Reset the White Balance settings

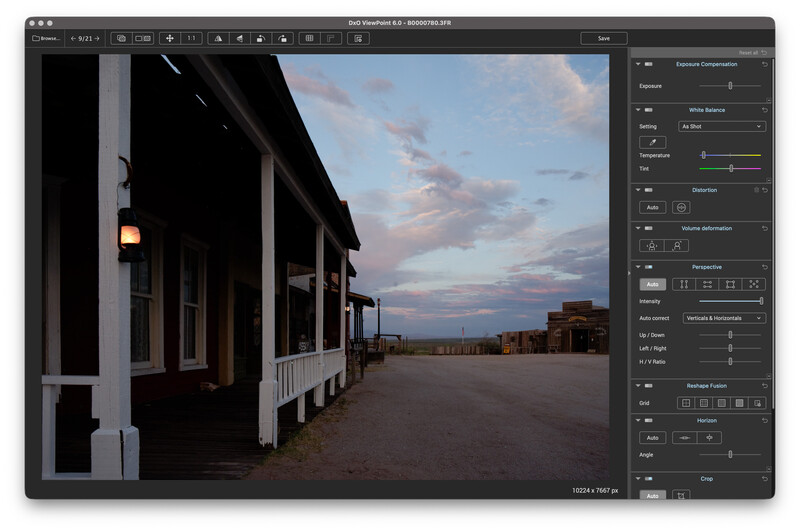point(765,110)
